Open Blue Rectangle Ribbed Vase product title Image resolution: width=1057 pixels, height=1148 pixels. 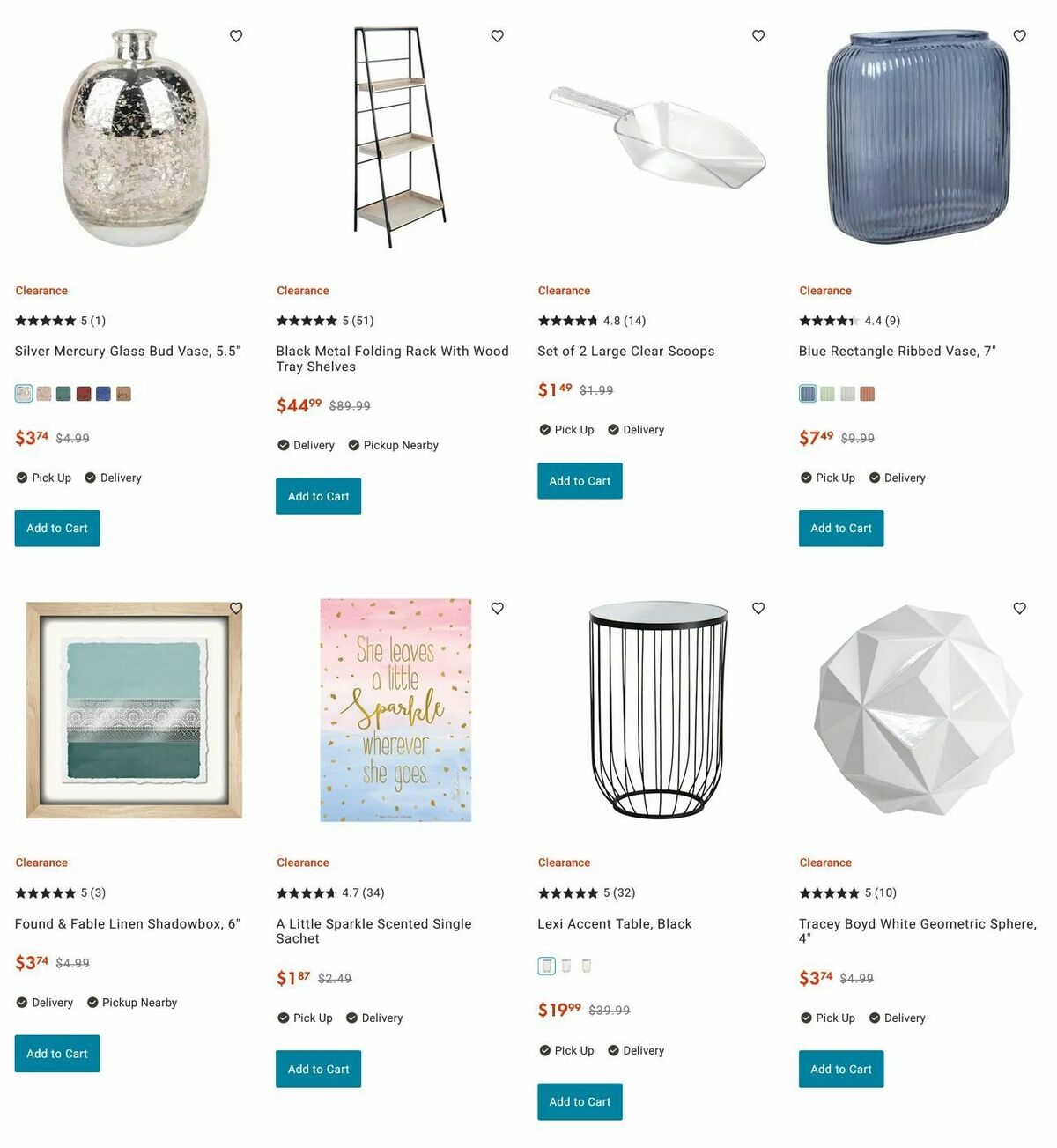click(897, 351)
